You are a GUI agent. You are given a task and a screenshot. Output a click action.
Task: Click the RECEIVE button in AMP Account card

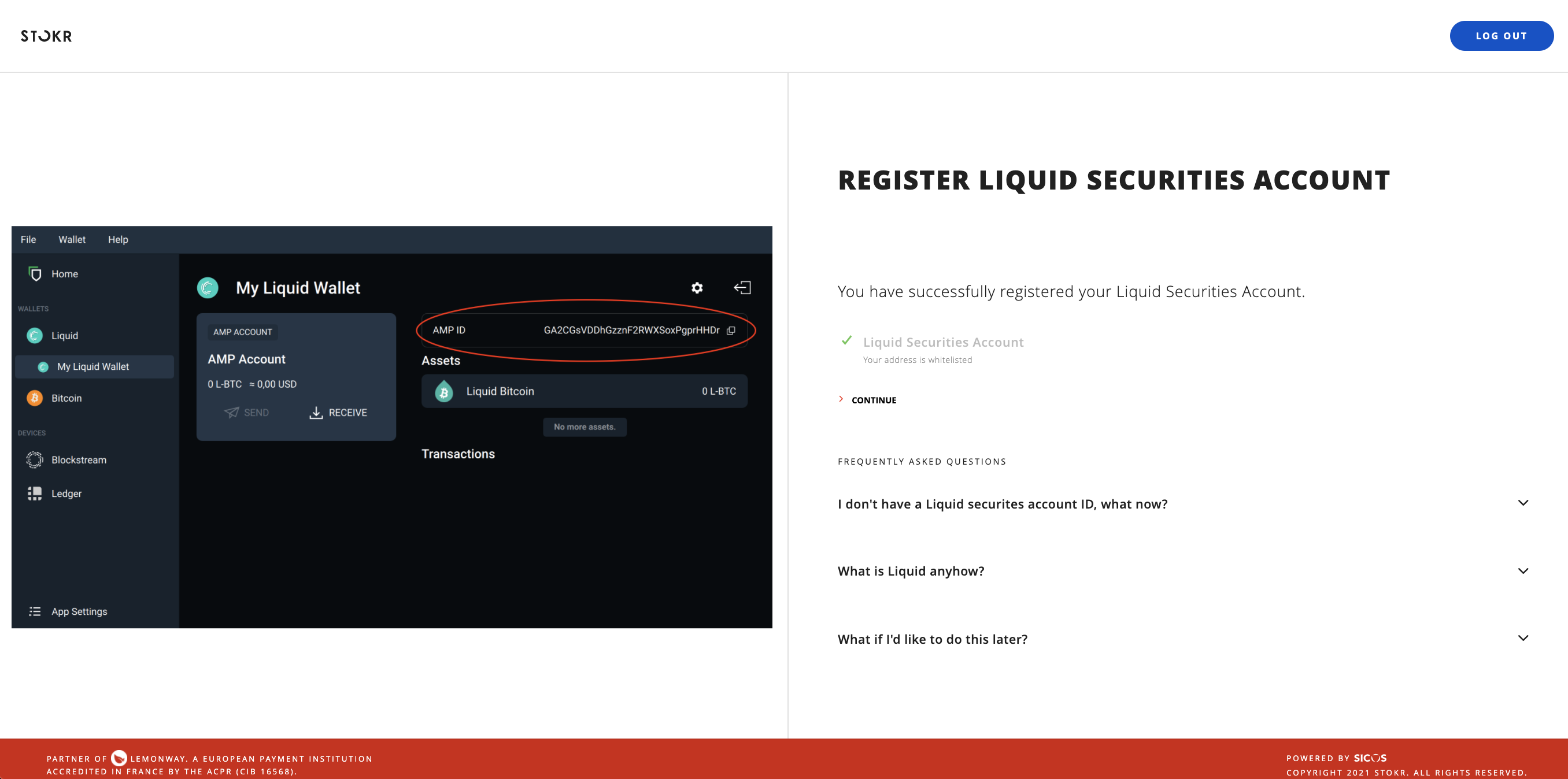click(338, 413)
